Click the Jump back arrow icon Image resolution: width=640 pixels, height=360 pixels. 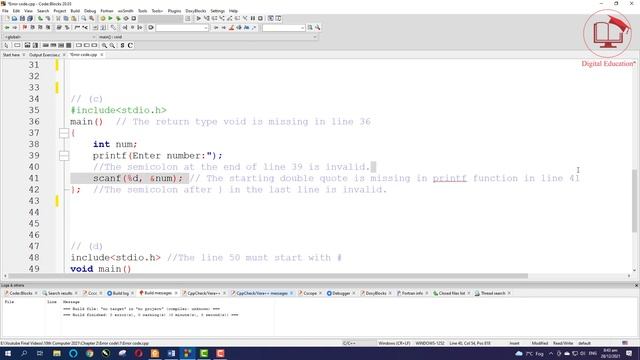7,27
